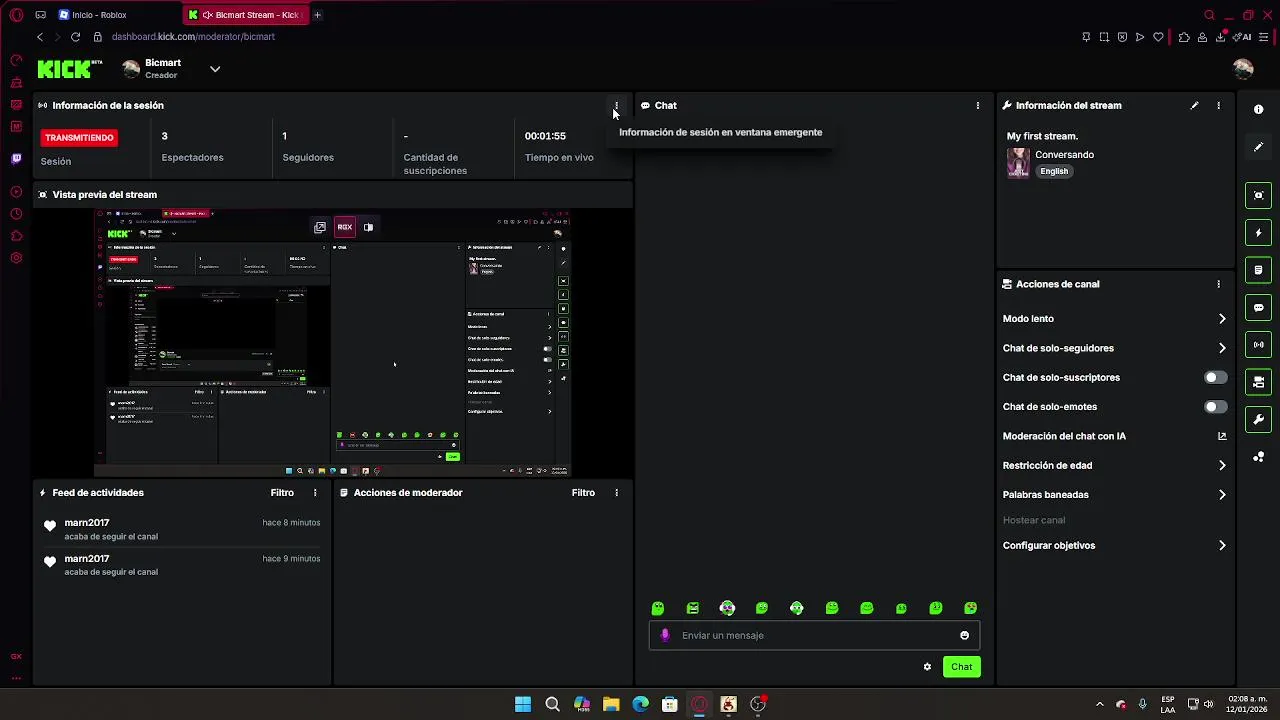Open taskbar search
Image resolution: width=1280 pixels, height=720 pixels.
coord(552,704)
